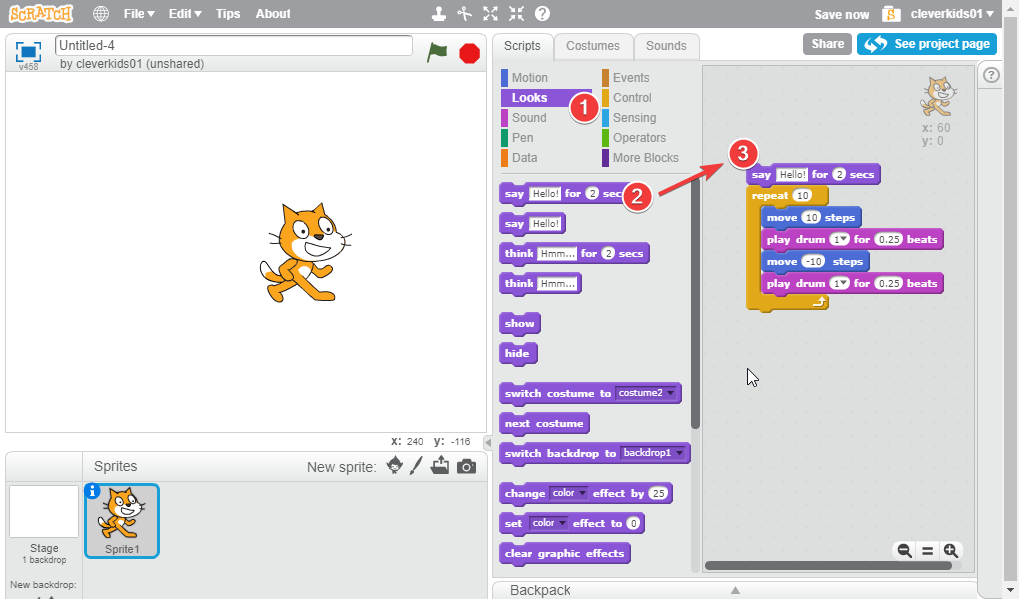Take new sprite from camera
Viewport: 1019px width, 599px height.
click(x=466, y=466)
